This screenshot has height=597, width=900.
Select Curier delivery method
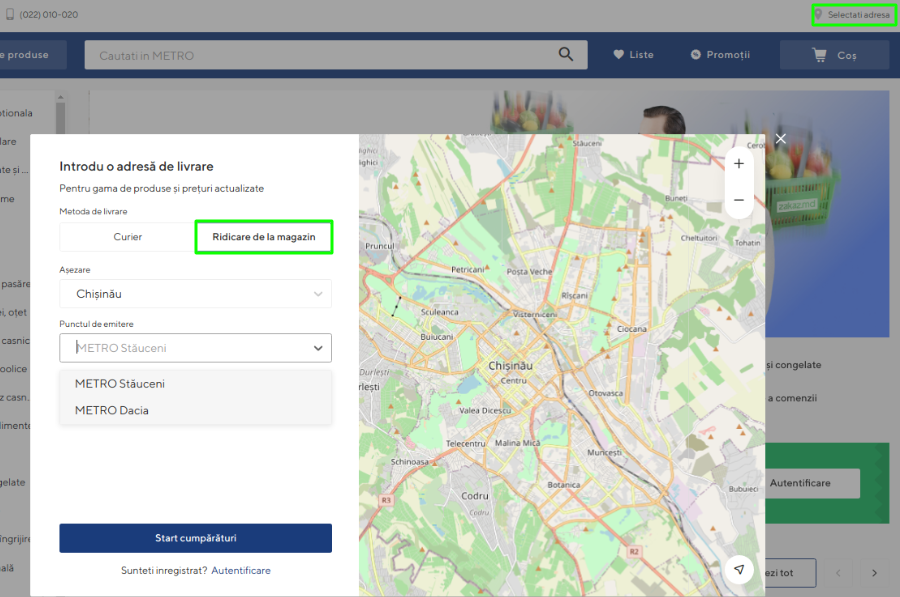tap(127, 237)
